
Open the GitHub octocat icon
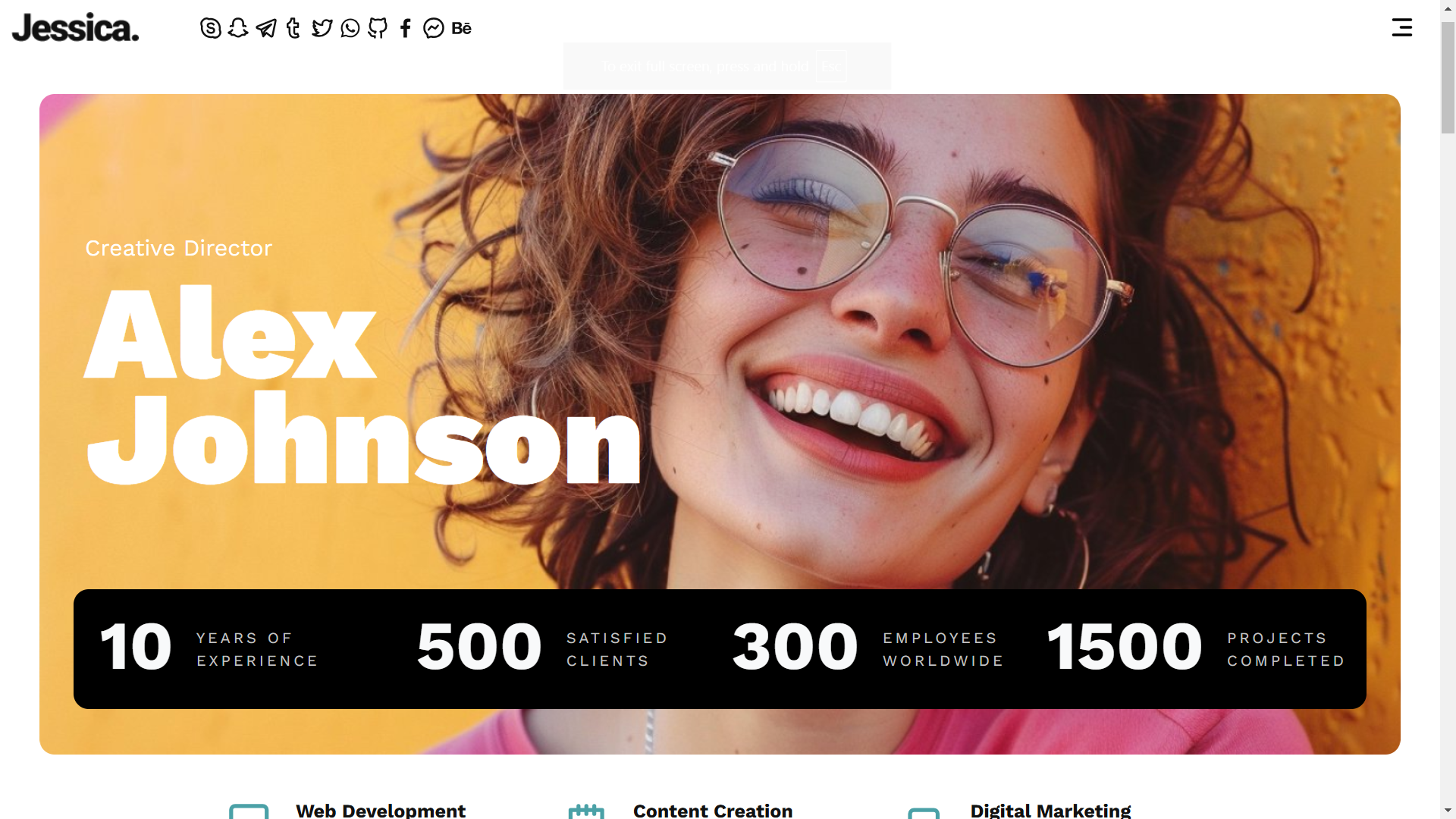coord(378,28)
